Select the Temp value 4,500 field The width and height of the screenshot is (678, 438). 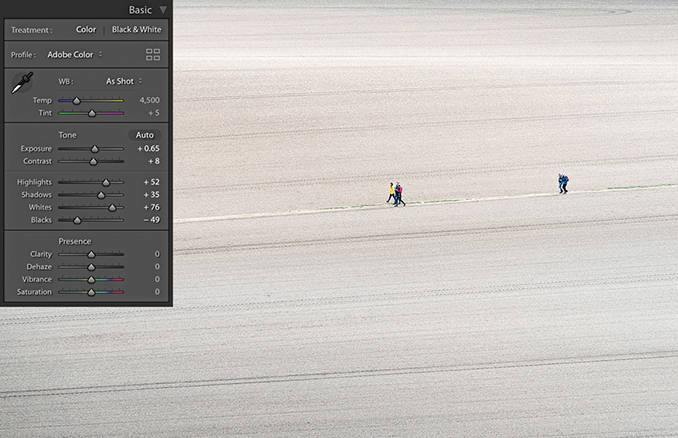pos(148,100)
